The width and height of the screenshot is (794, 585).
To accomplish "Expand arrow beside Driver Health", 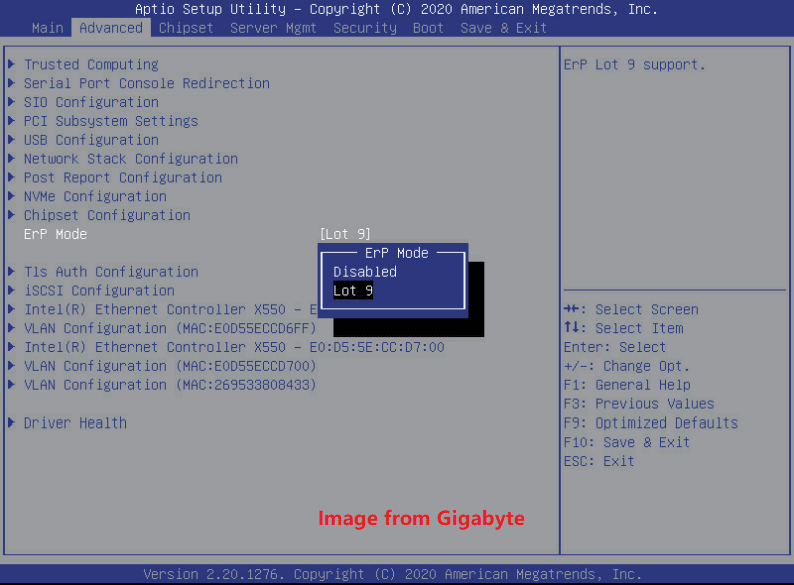I will [11, 422].
